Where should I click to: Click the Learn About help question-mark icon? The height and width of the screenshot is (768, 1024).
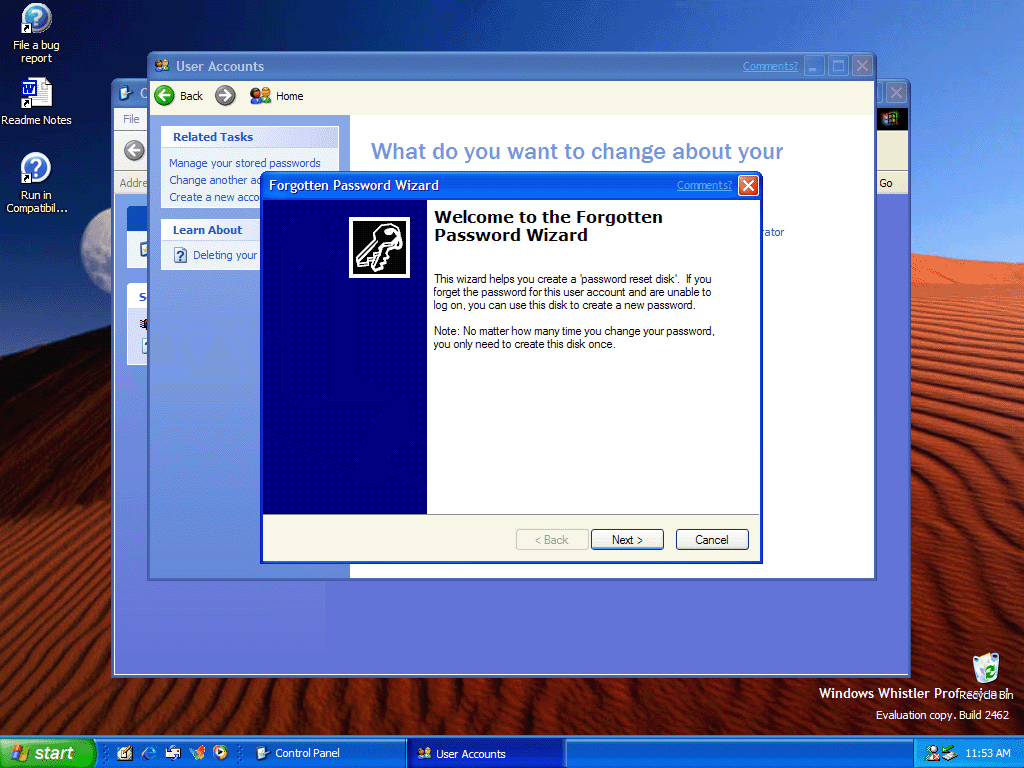(x=180, y=255)
